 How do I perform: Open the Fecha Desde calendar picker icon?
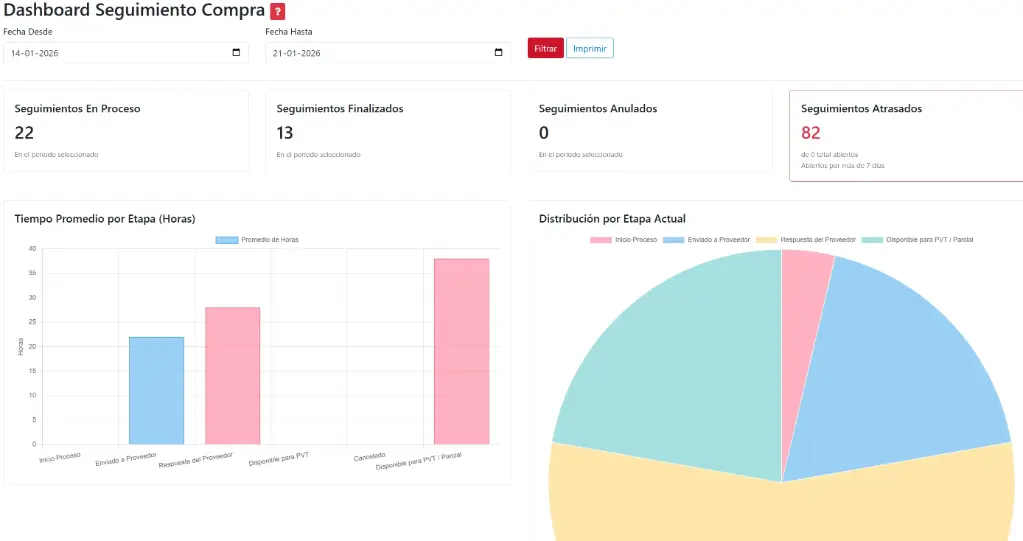[x=236, y=53]
